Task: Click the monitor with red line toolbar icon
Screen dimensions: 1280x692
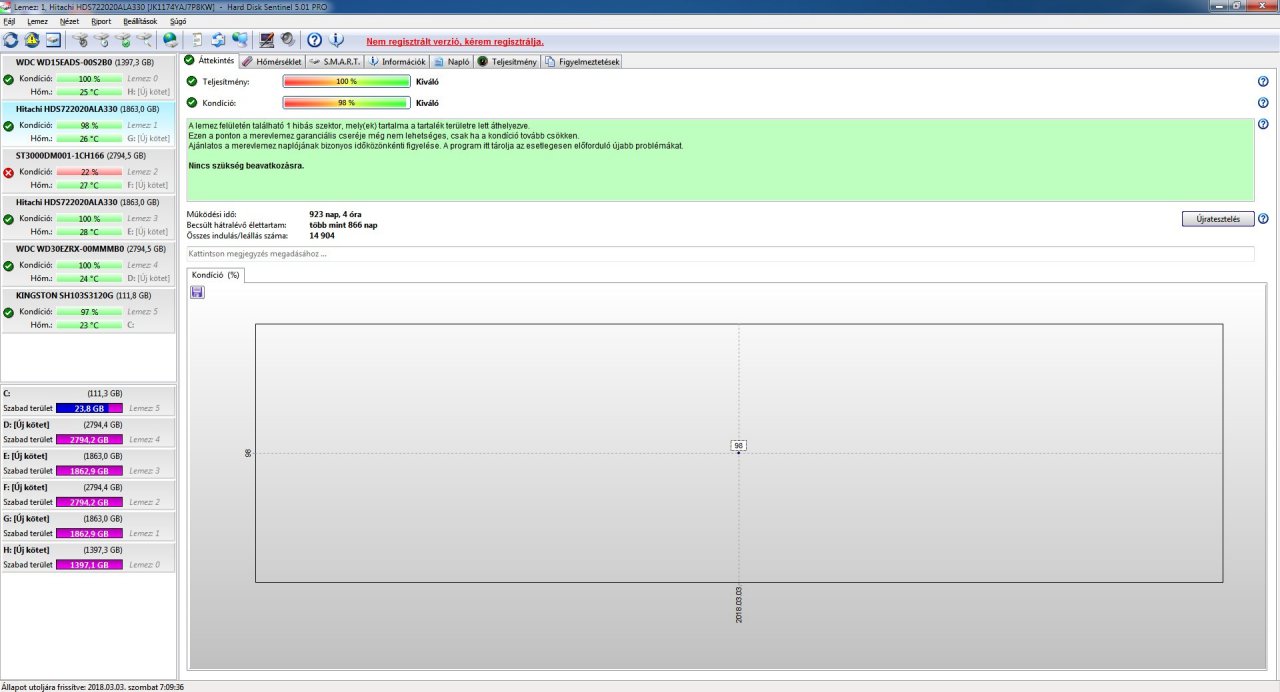Action: [x=267, y=40]
